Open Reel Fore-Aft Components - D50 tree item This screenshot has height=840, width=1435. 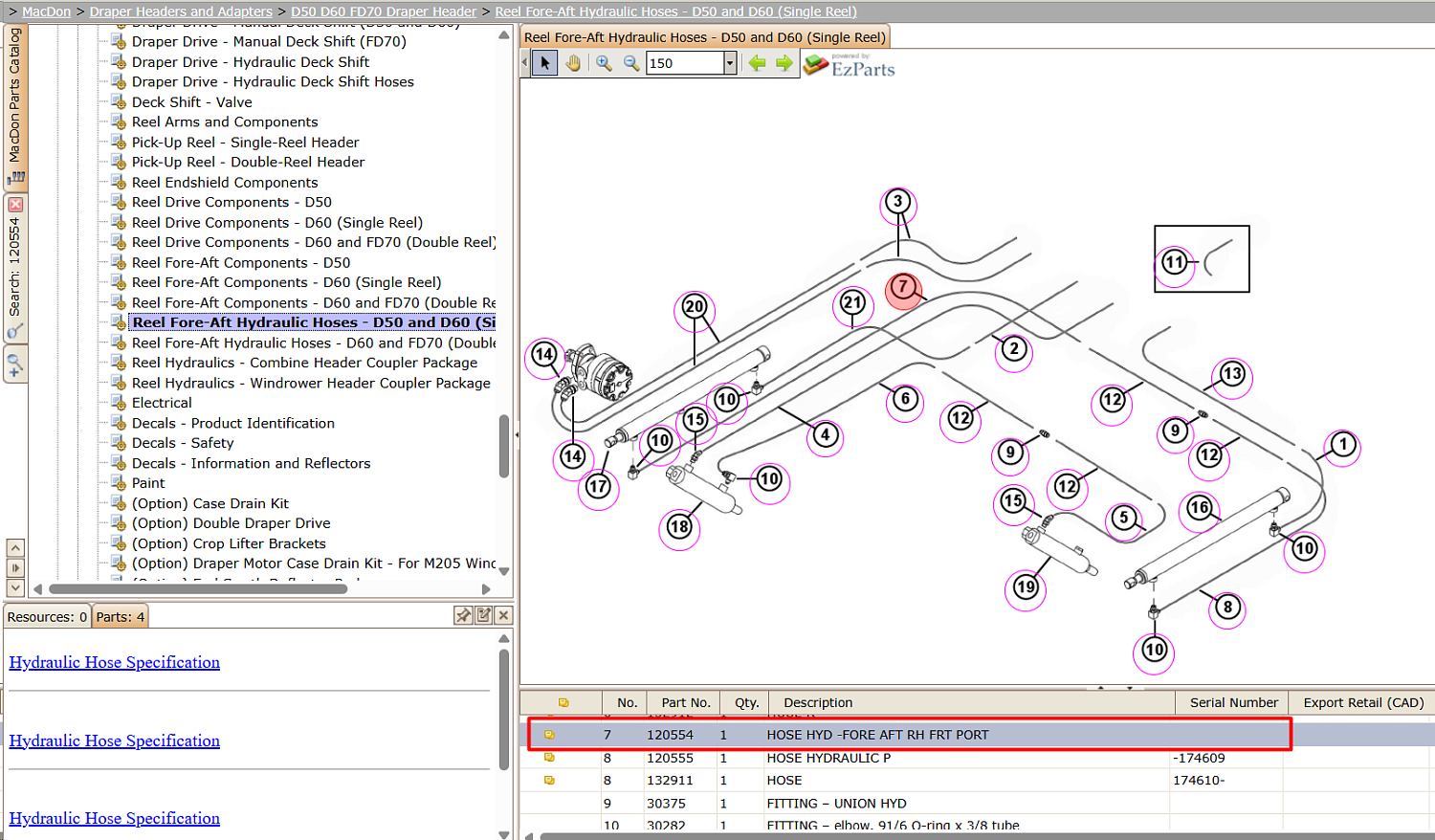[x=241, y=263]
